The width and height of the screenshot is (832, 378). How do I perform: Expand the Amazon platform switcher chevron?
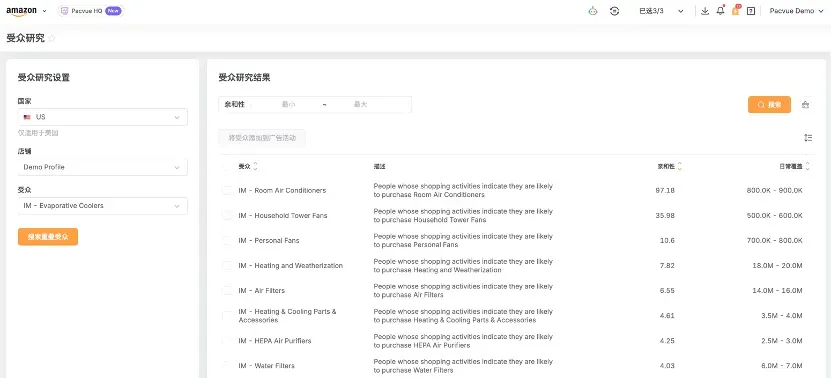point(45,11)
